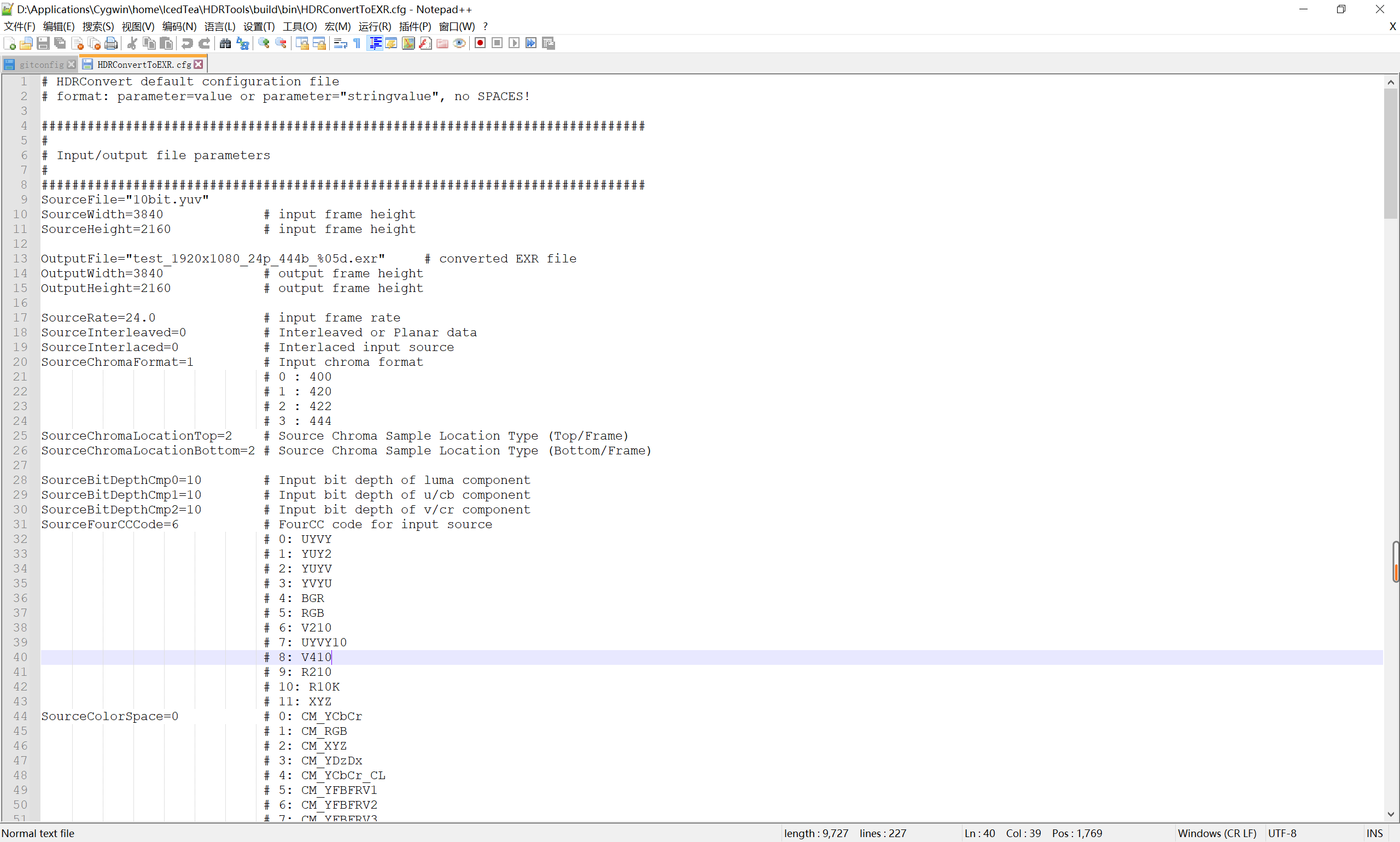Click the Find and Replace icon
The width and height of the screenshot is (1400, 842).
tap(243, 43)
